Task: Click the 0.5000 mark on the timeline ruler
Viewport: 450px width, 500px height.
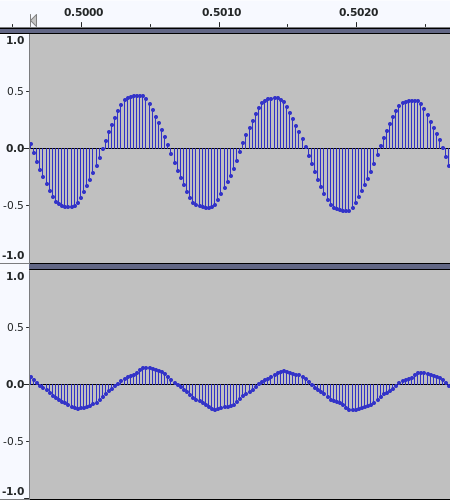Action: pyautogui.click(x=83, y=12)
